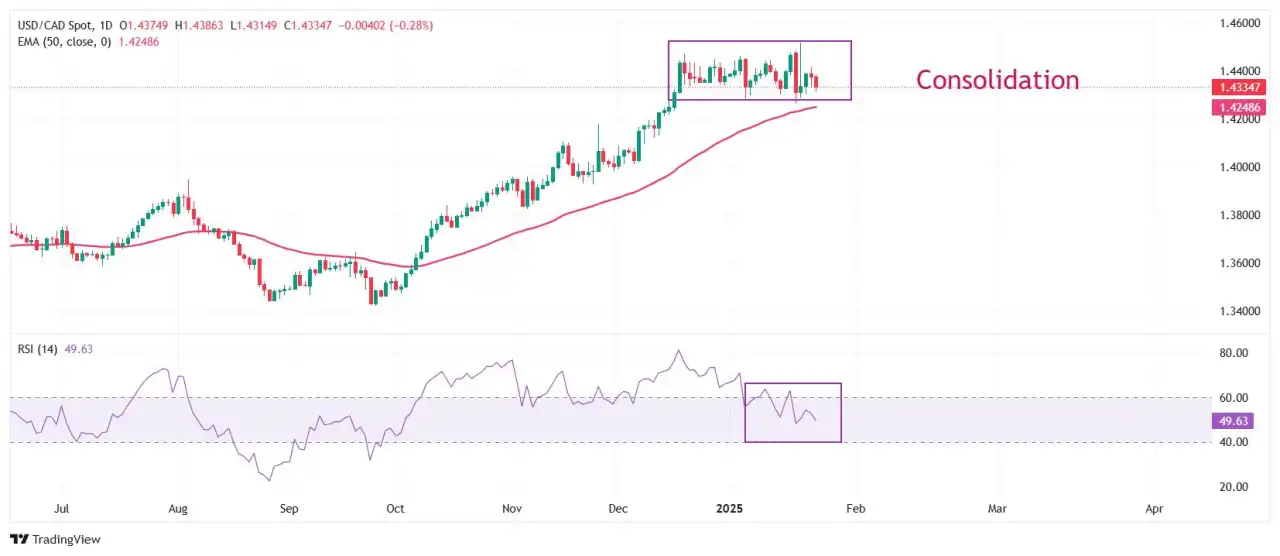The width and height of the screenshot is (1280, 556).
Task: Click the TradingView logo icon
Action: coord(19,539)
